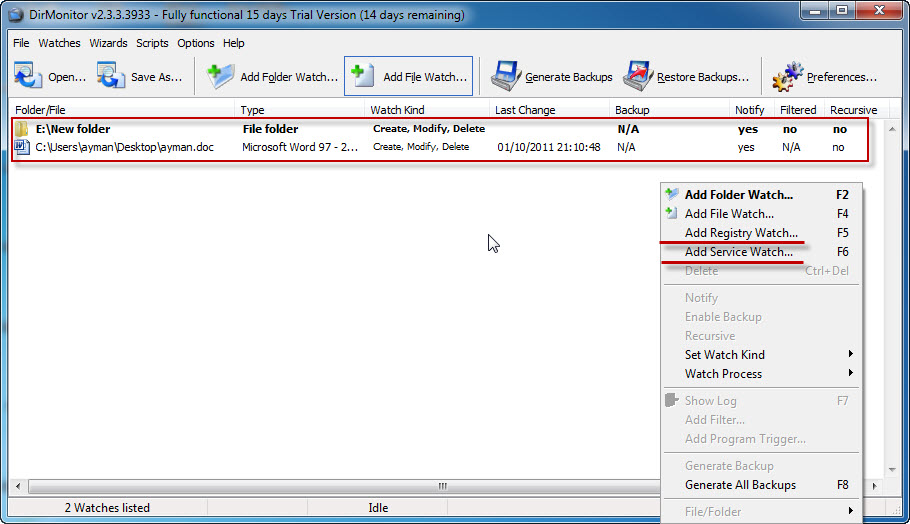Open the Scripts menu
Screen dimensions: 910x524
[x=152, y=43]
